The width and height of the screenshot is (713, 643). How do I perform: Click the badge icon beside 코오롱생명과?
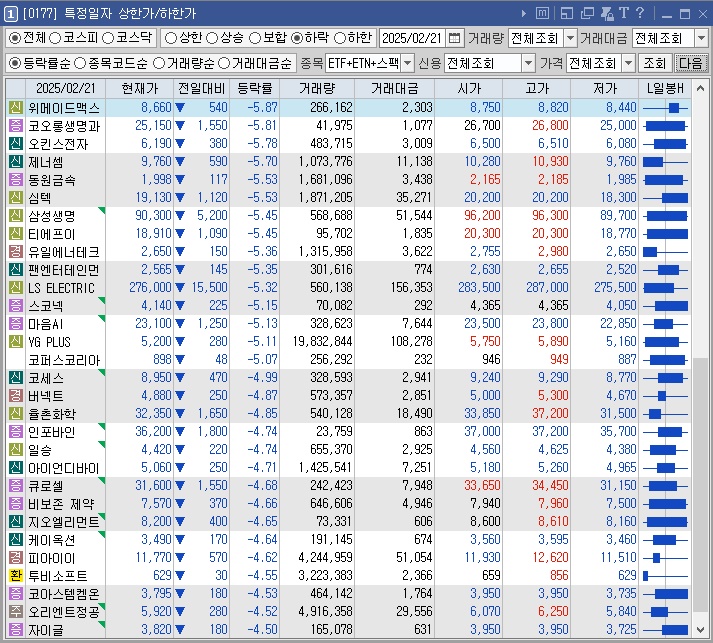[x=15, y=126]
